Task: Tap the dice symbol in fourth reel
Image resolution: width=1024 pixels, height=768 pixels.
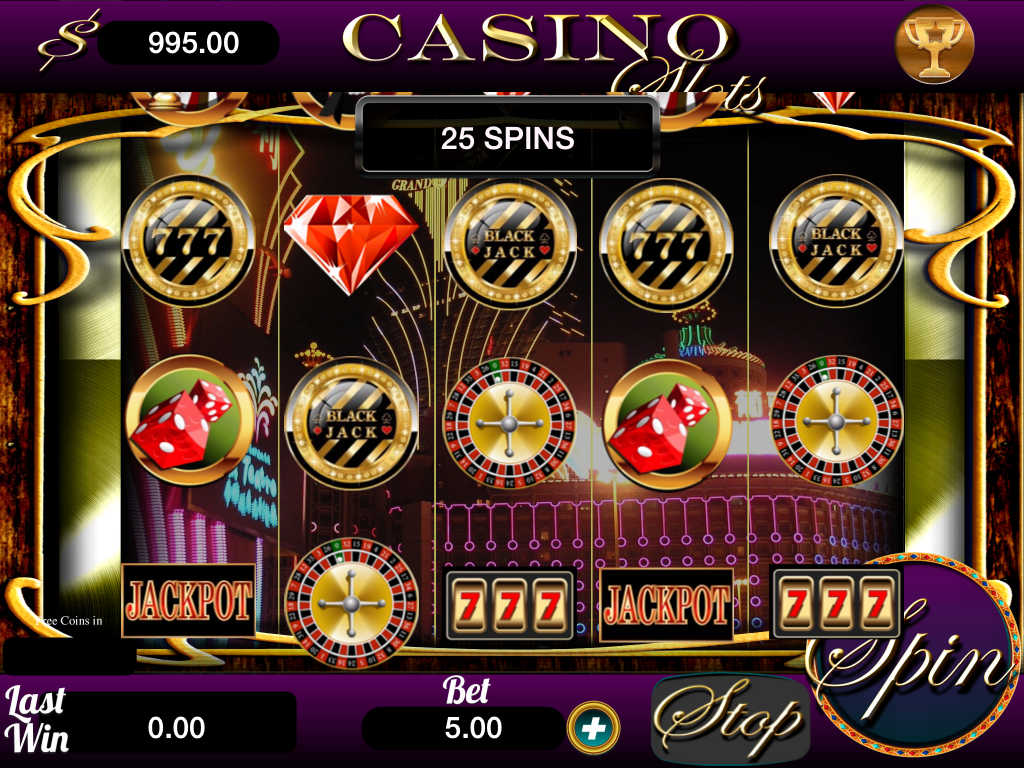Action: point(666,424)
